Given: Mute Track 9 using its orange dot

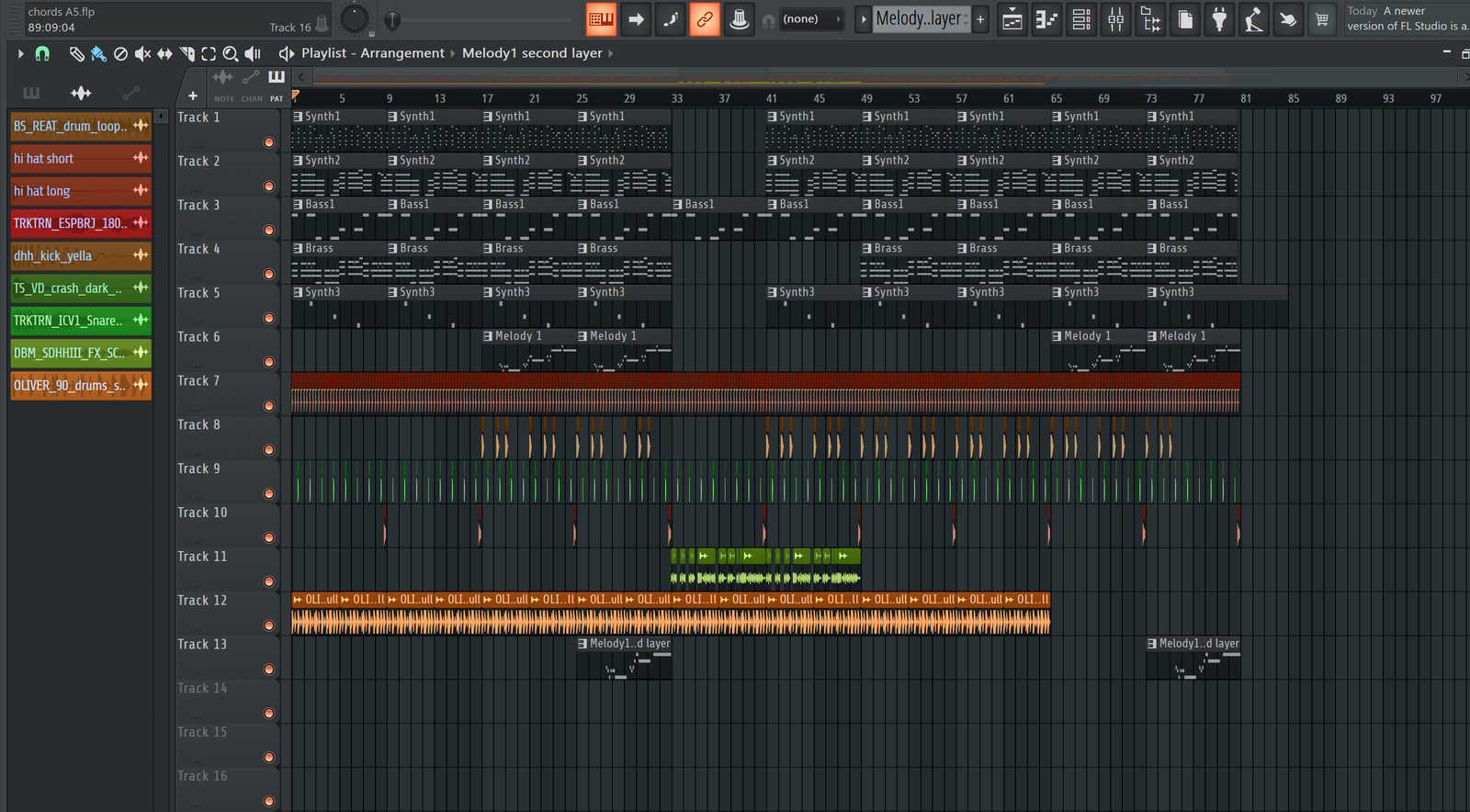Looking at the screenshot, I should tap(269, 493).
